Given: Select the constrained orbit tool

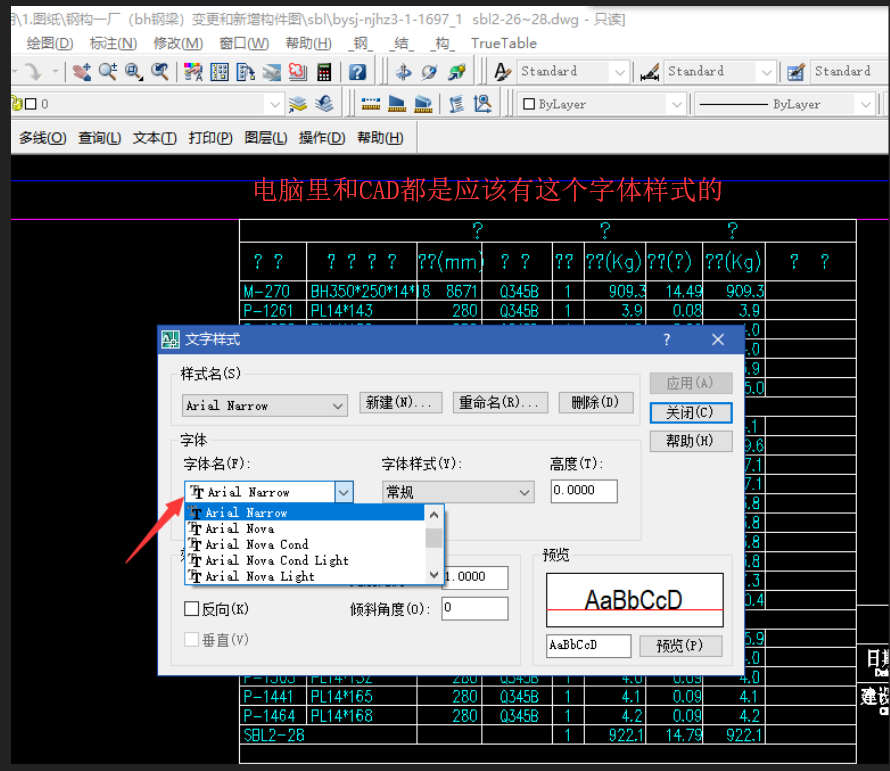Looking at the screenshot, I should pyautogui.click(x=403, y=72).
